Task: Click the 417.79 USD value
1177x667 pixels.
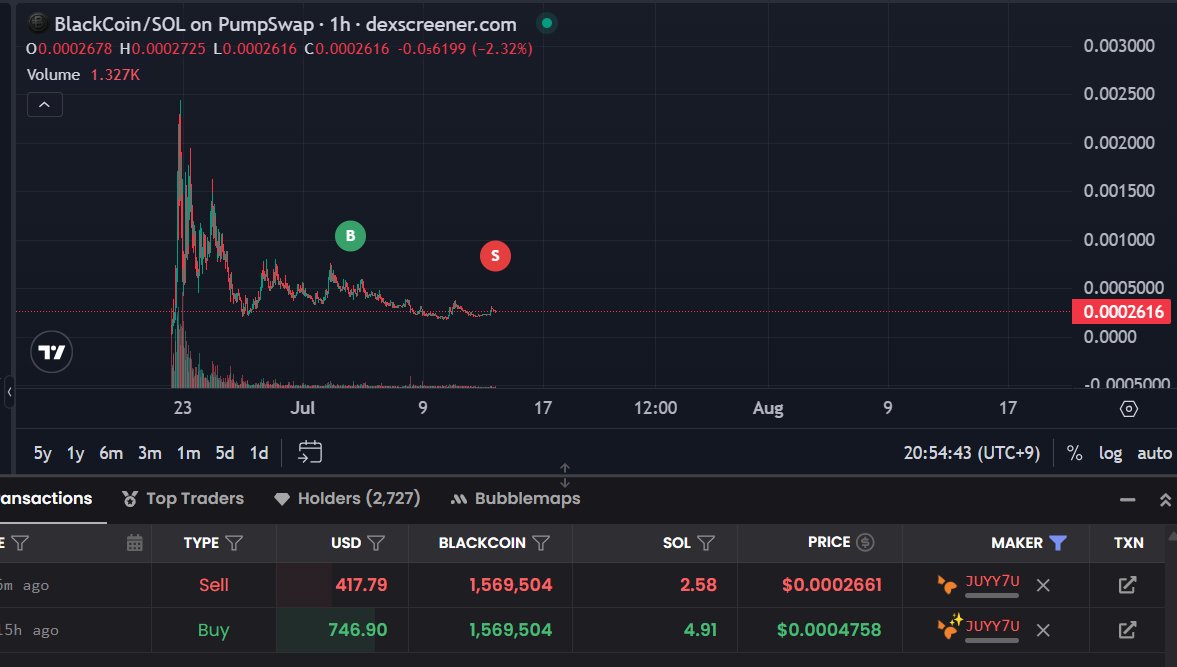Action: (x=361, y=585)
